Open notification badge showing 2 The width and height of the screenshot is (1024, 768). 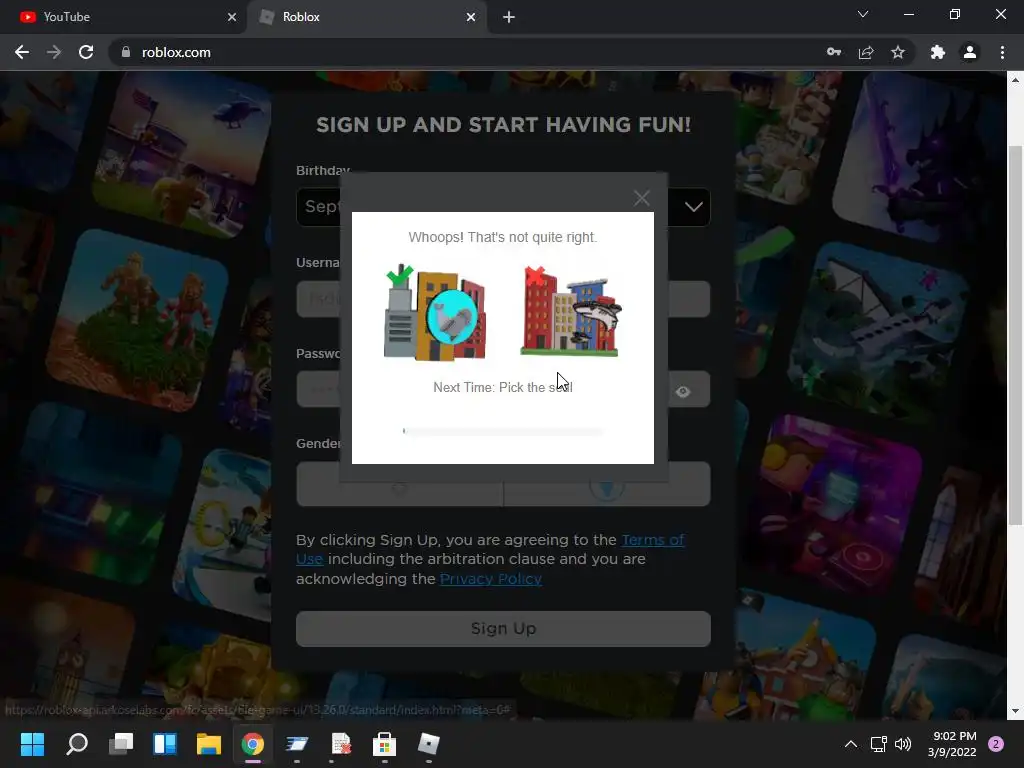click(996, 744)
